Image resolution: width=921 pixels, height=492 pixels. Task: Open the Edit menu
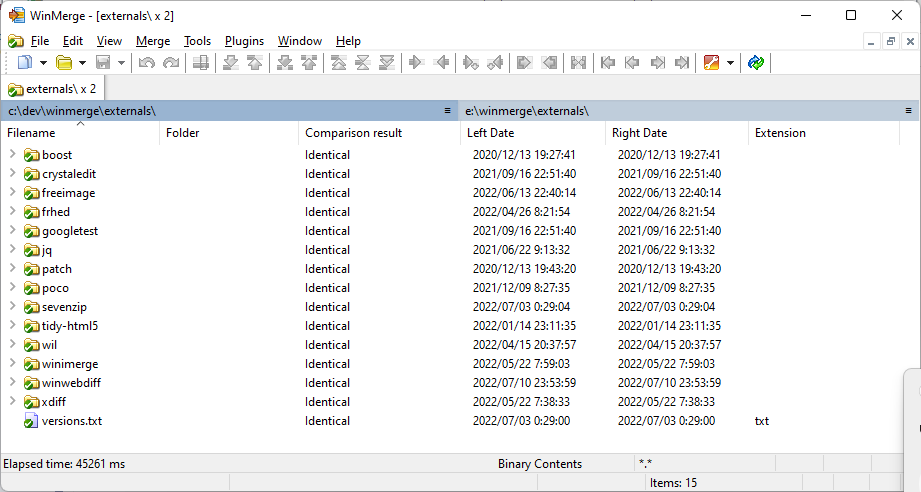pyautogui.click(x=73, y=41)
